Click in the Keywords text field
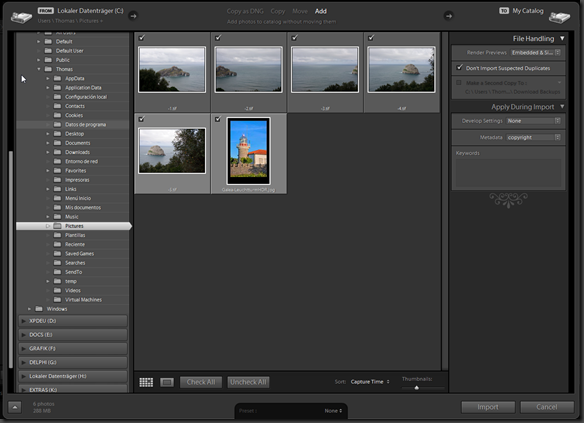This screenshot has height=423, width=584. pos(508,173)
